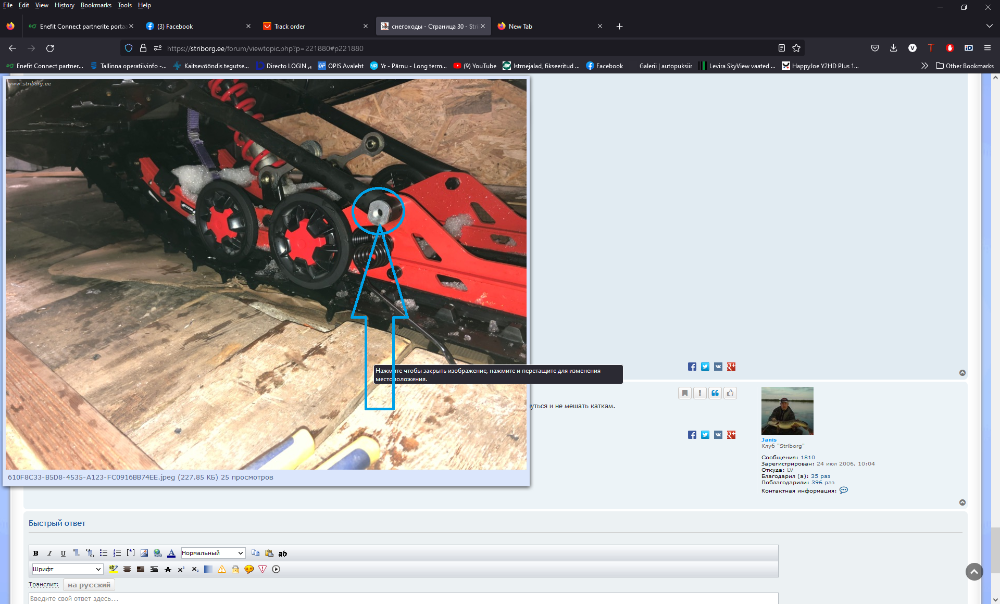
Task: Bookmark this page with the star icon
Action: [x=796, y=47]
